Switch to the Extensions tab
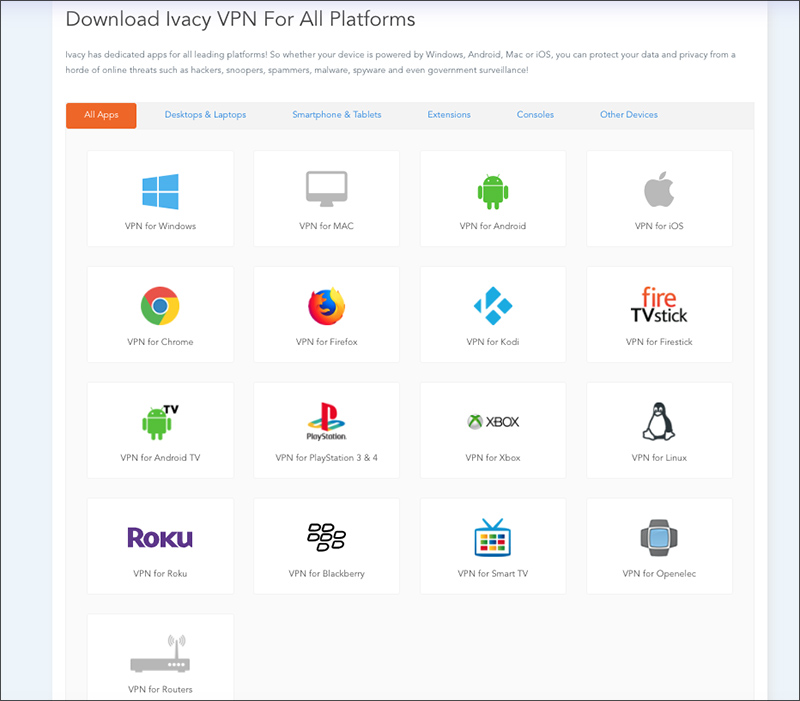This screenshot has height=701, width=800. click(x=449, y=115)
